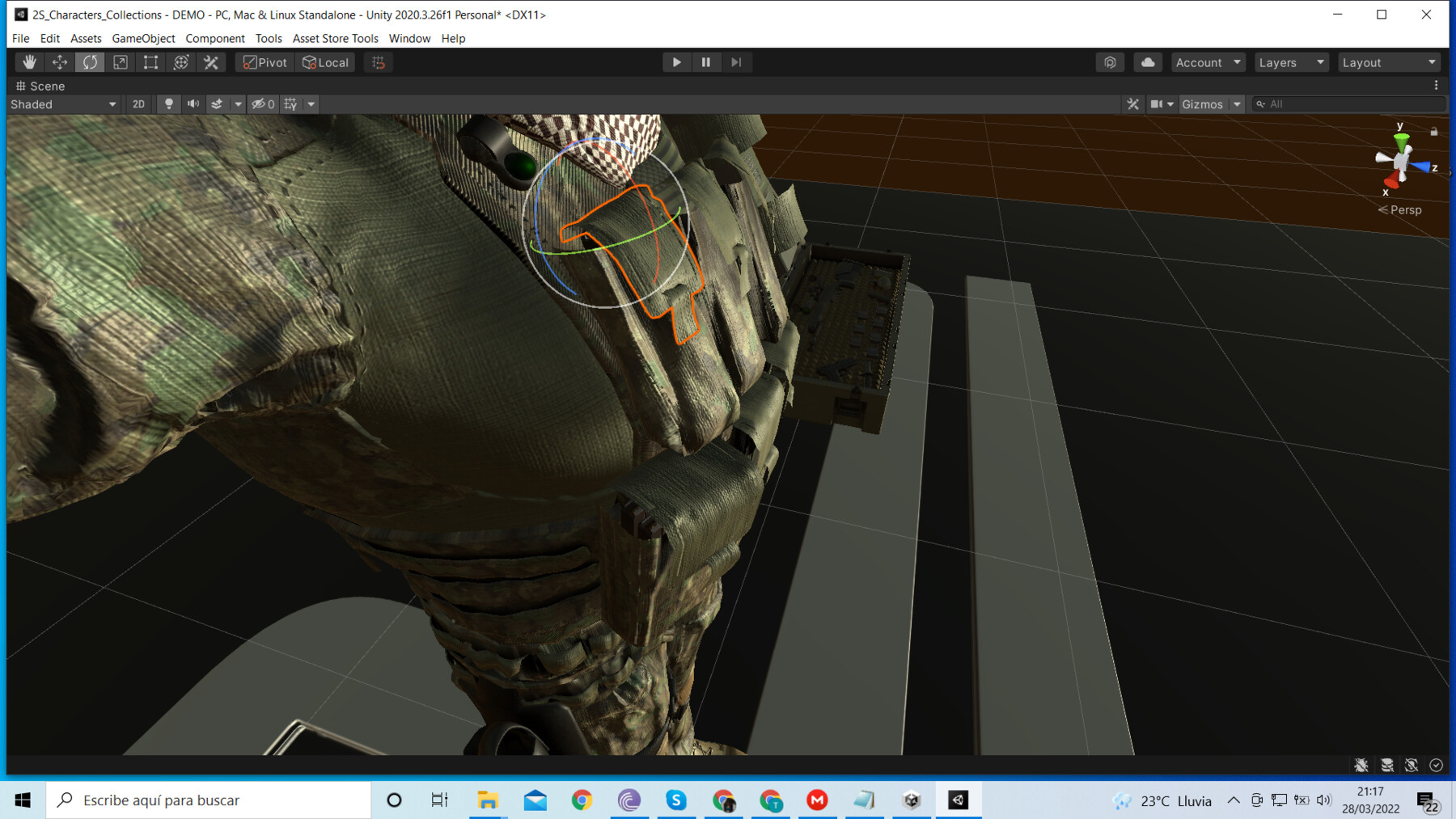The width and height of the screenshot is (1456, 819).
Task: Expand the Gizmos dropdown arrow
Action: pos(1237,104)
